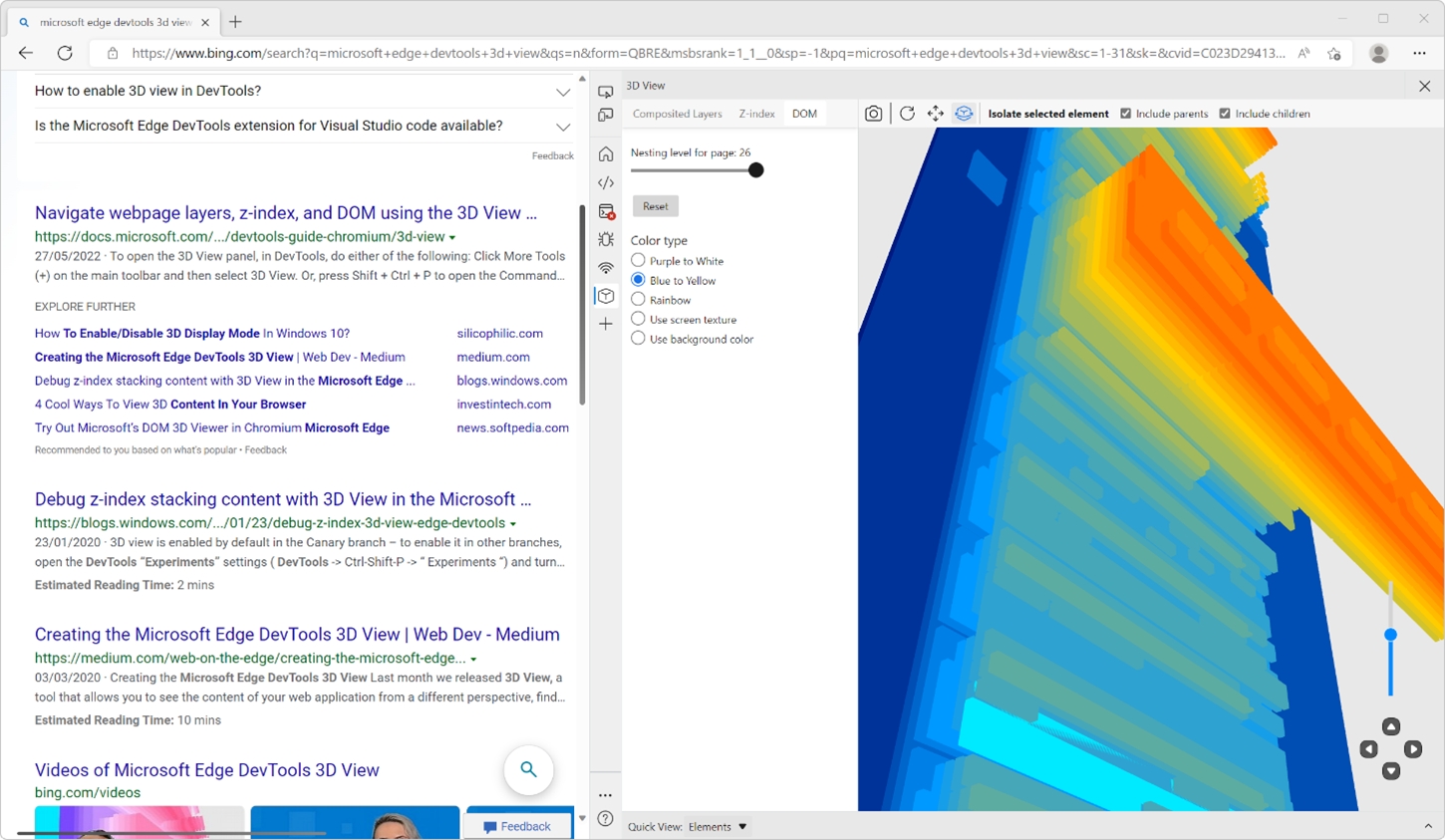Open the DevTools Welcome home icon
The height and width of the screenshot is (840, 1445).
[606, 154]
